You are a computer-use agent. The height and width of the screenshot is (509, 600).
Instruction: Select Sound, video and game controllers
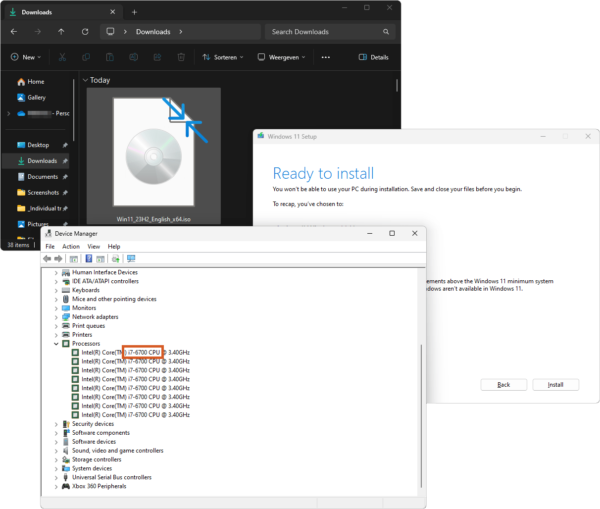pyautogui.click(x=118, y=451)
